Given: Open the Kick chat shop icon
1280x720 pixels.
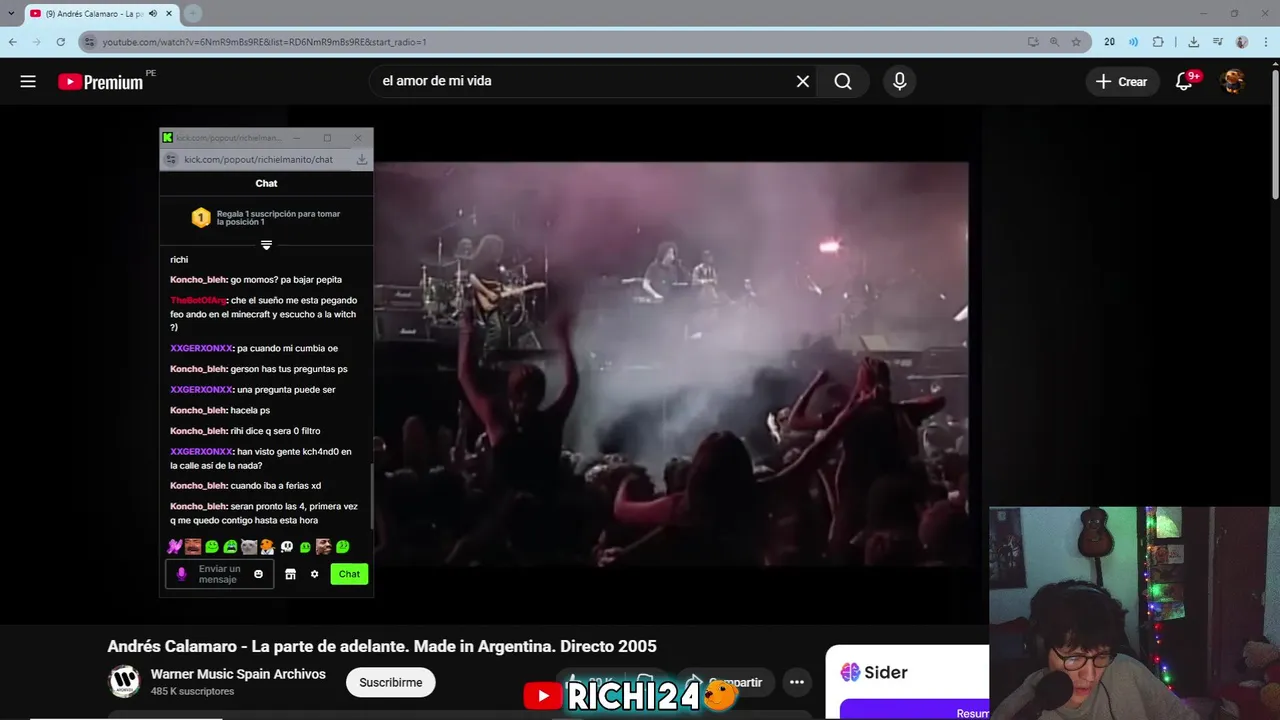Looking at the screenshot, I should (x=290, y=574).
